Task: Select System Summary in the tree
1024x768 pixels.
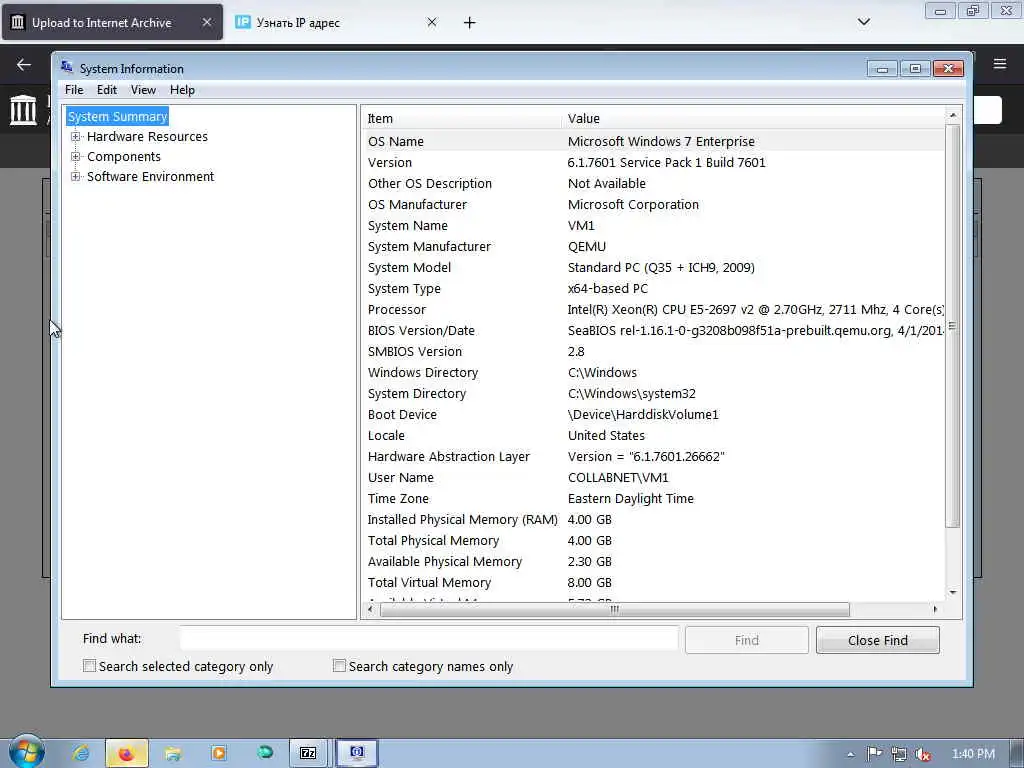Action: [x=118, y=116]
